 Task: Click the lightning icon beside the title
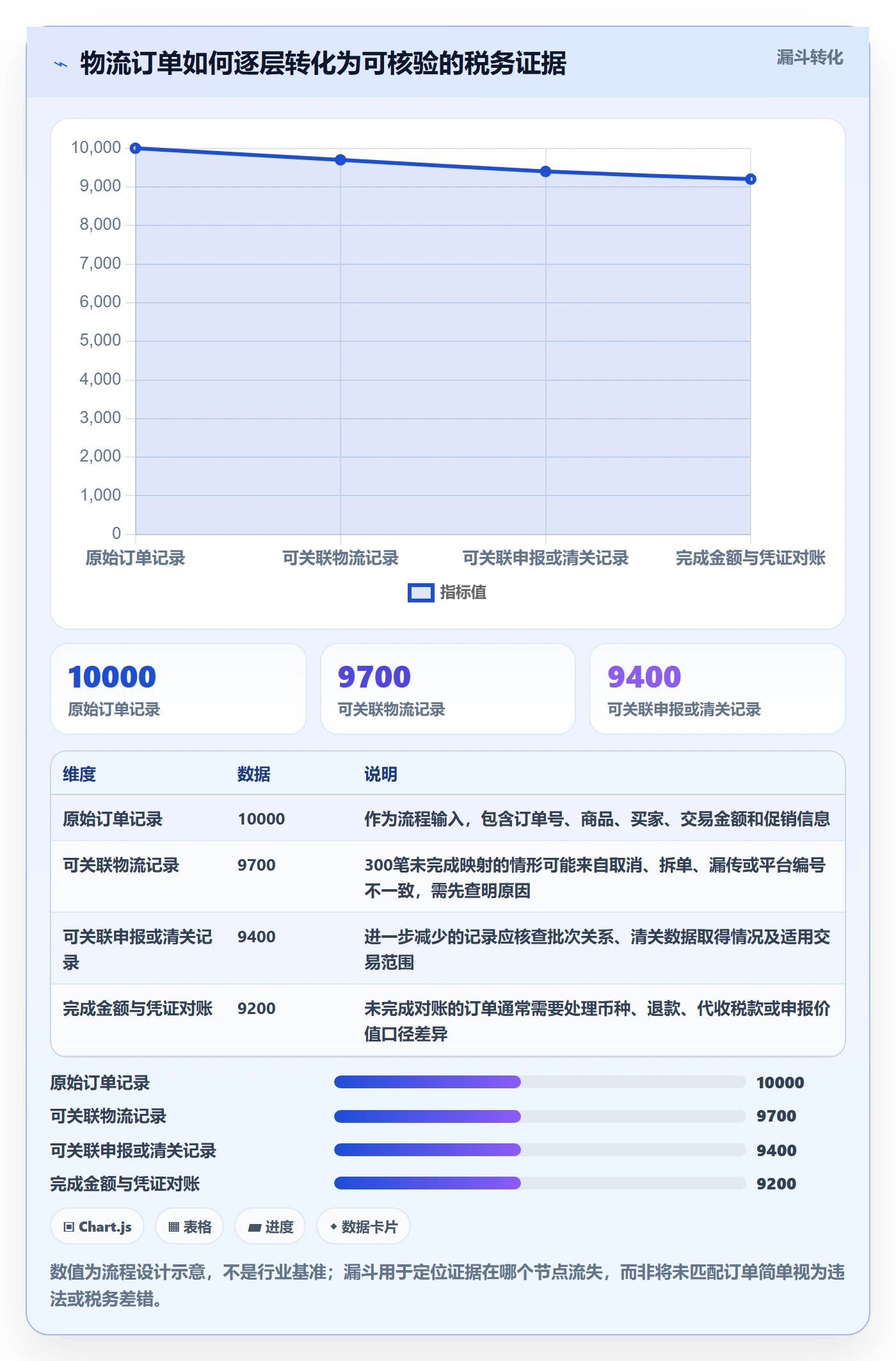(61, 64)
